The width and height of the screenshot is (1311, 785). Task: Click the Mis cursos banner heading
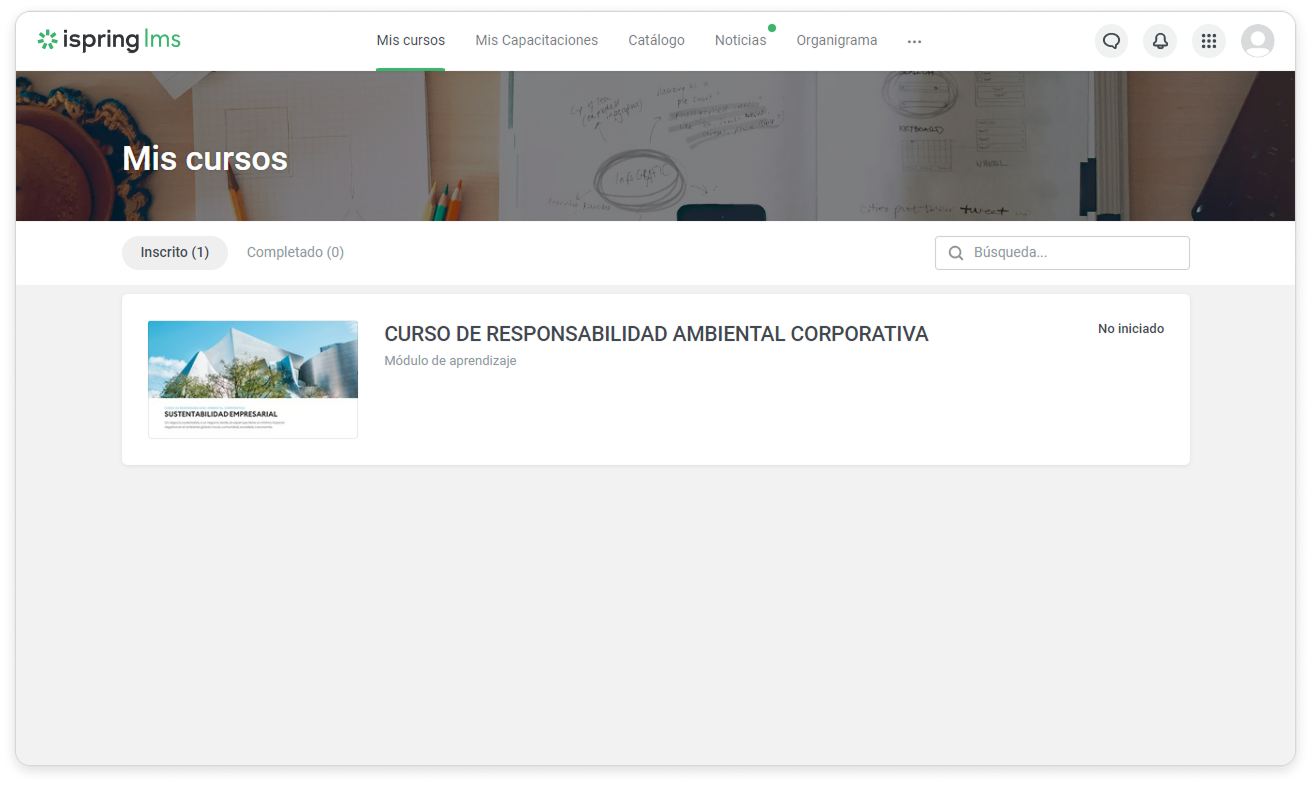(205, 159)
